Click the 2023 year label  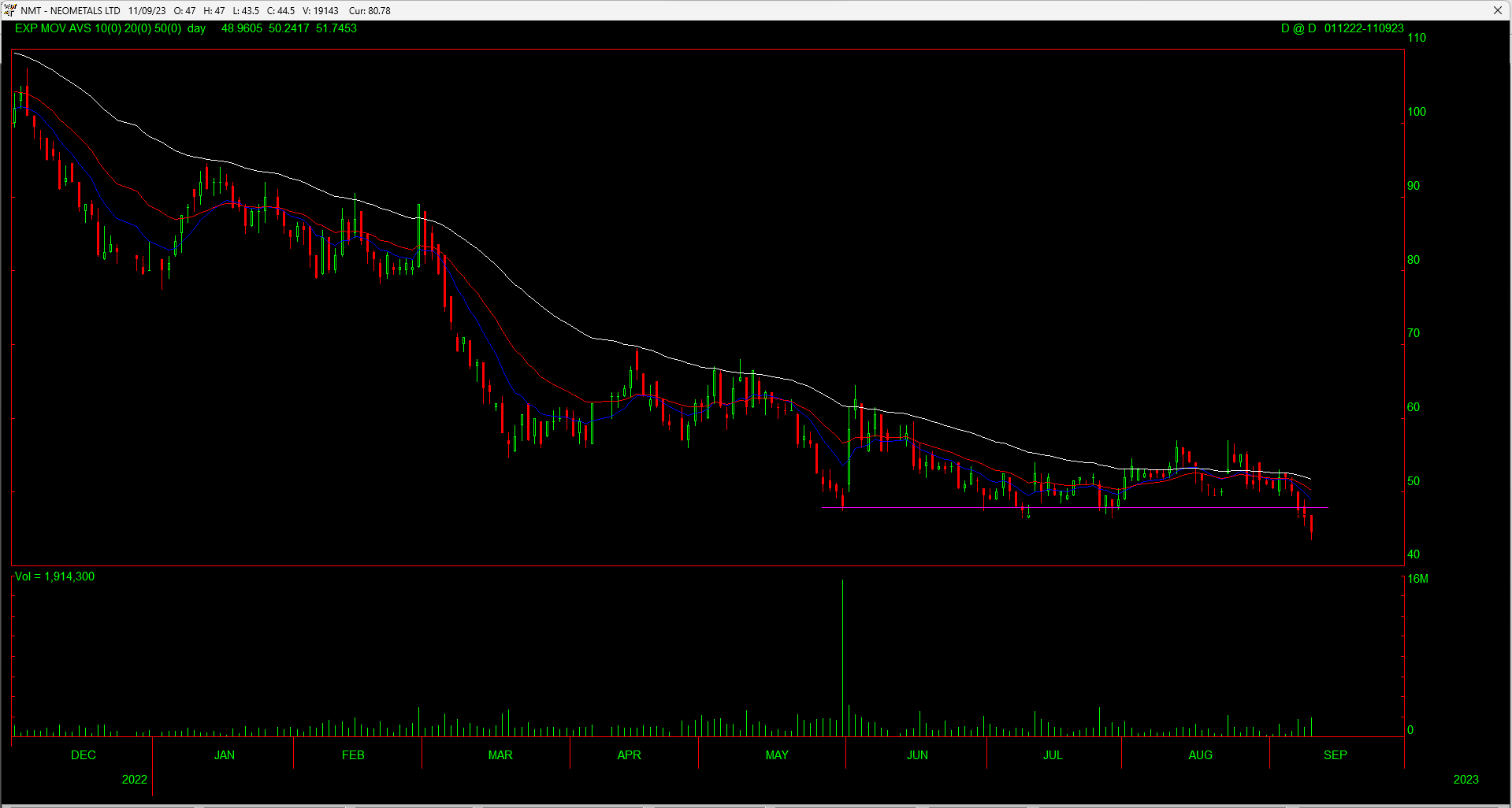click(1466, 780)
